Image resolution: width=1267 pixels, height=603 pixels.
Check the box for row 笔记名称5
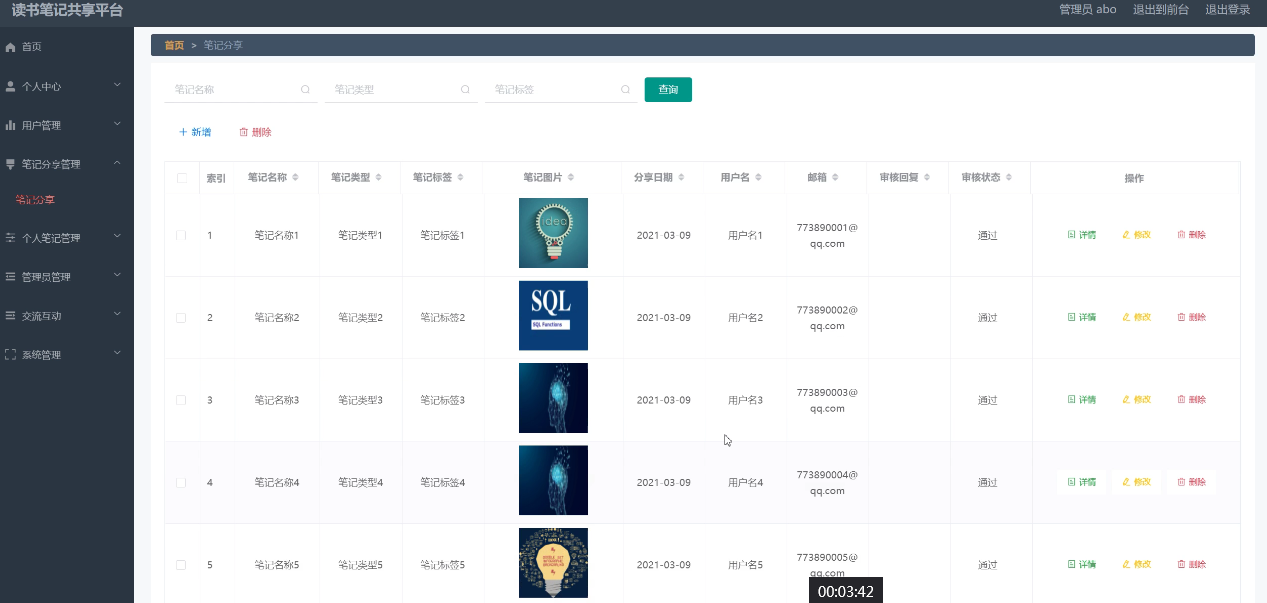pos(181,564)
